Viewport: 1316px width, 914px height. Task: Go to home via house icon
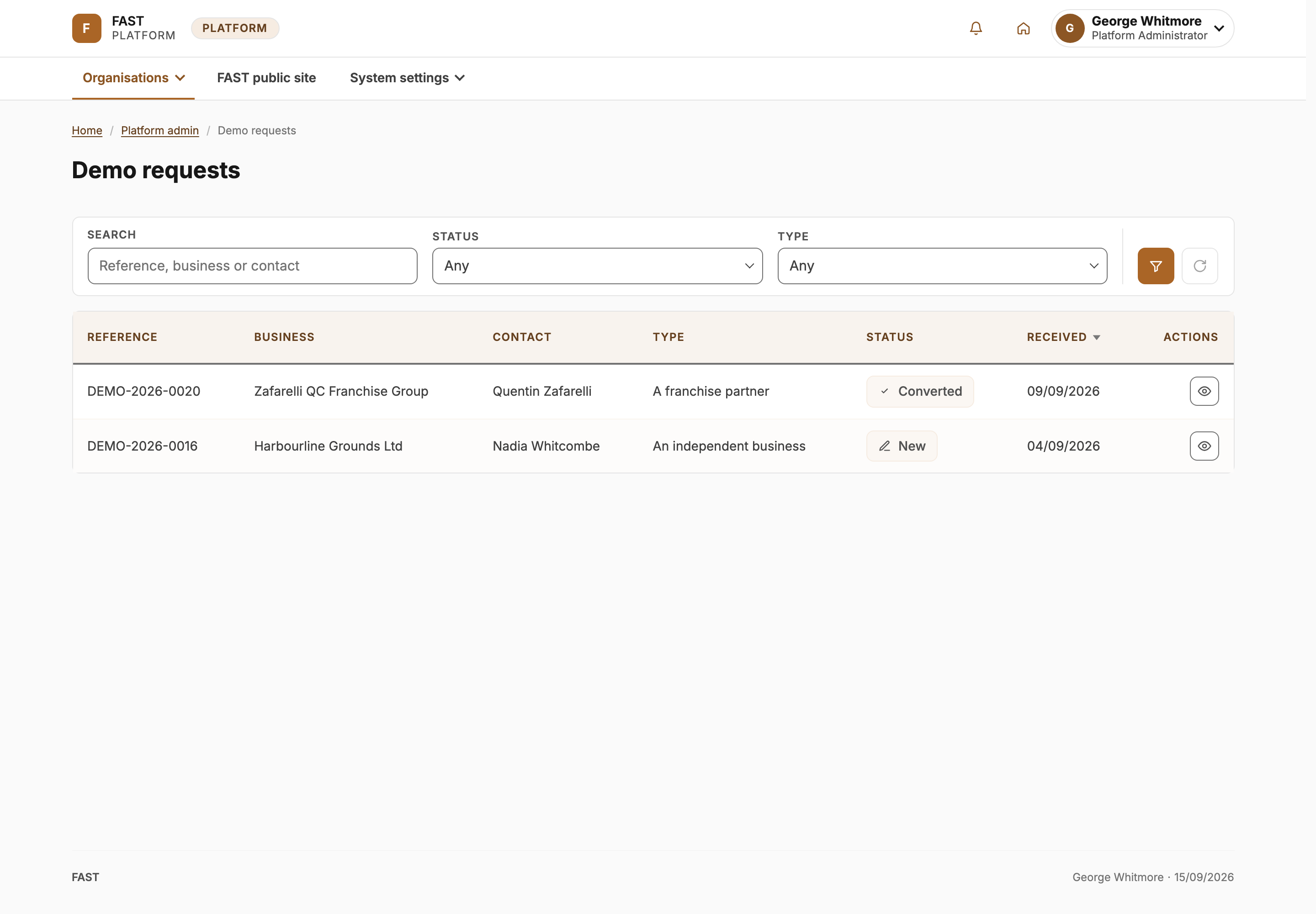(x=1024, y=28)
